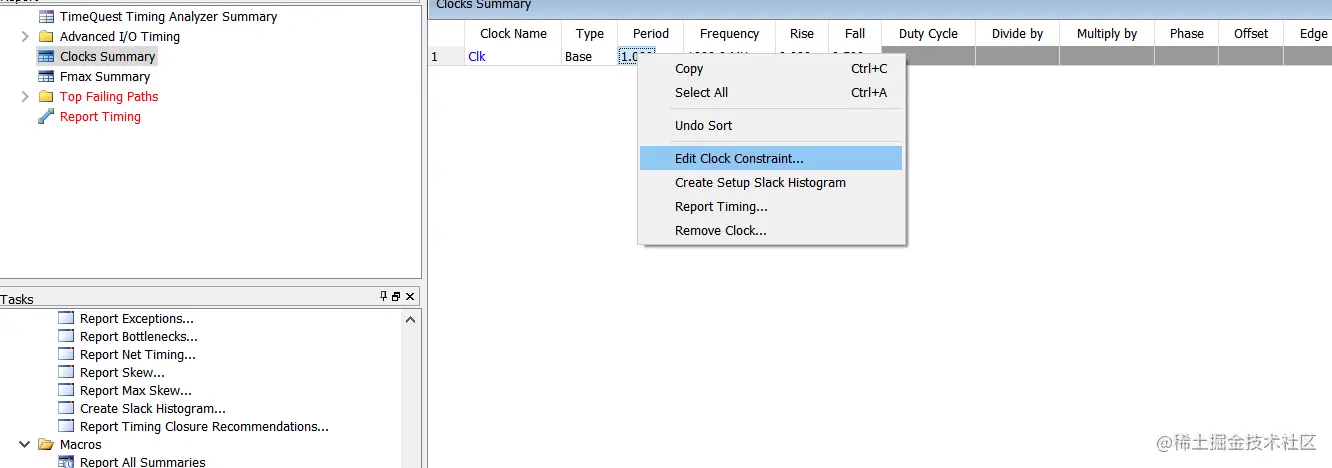This screenshot has width=1332, height=468.
Task: Collapse the Macros folder
Action: (x=25, y=445)
